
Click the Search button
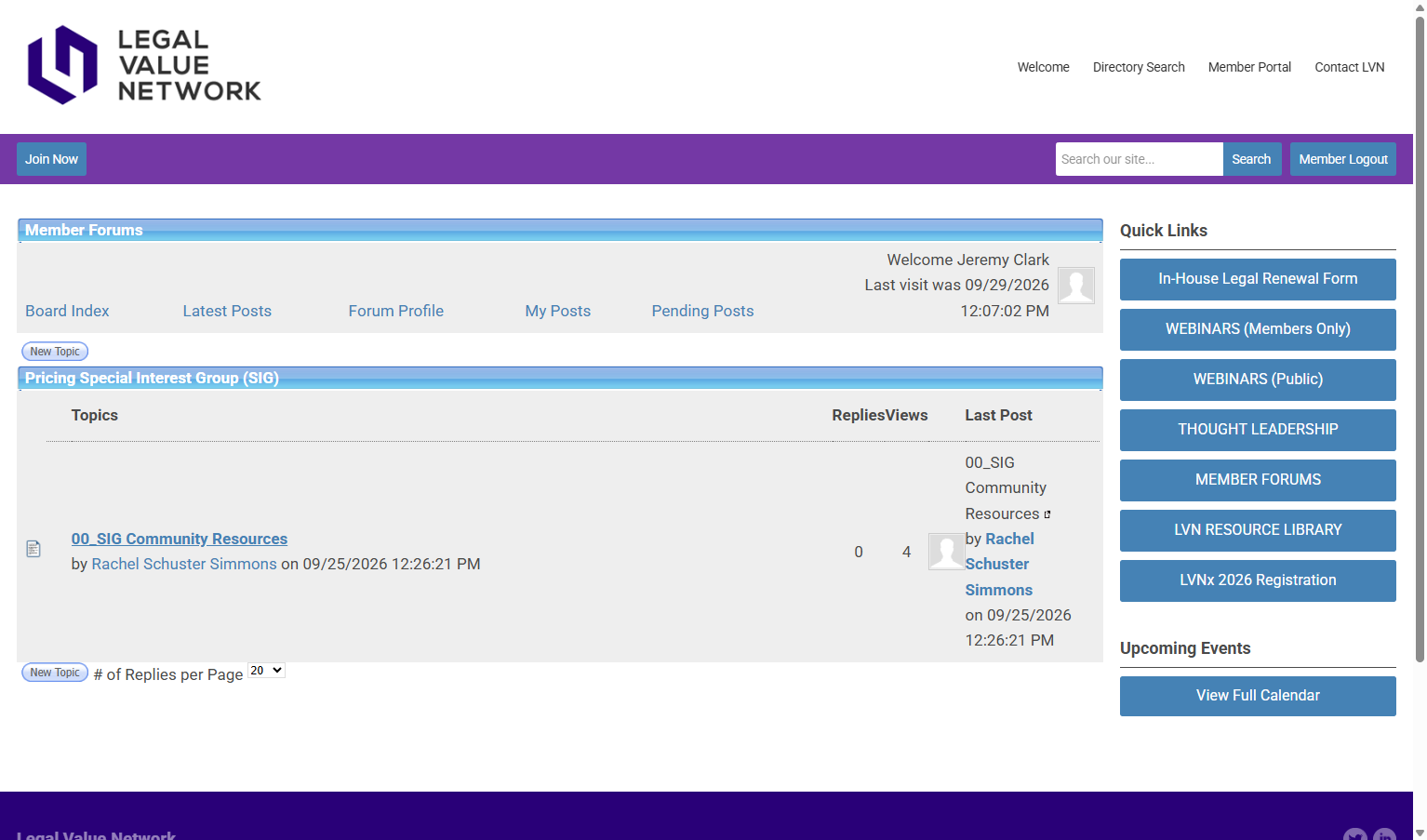click(1251, 159)
